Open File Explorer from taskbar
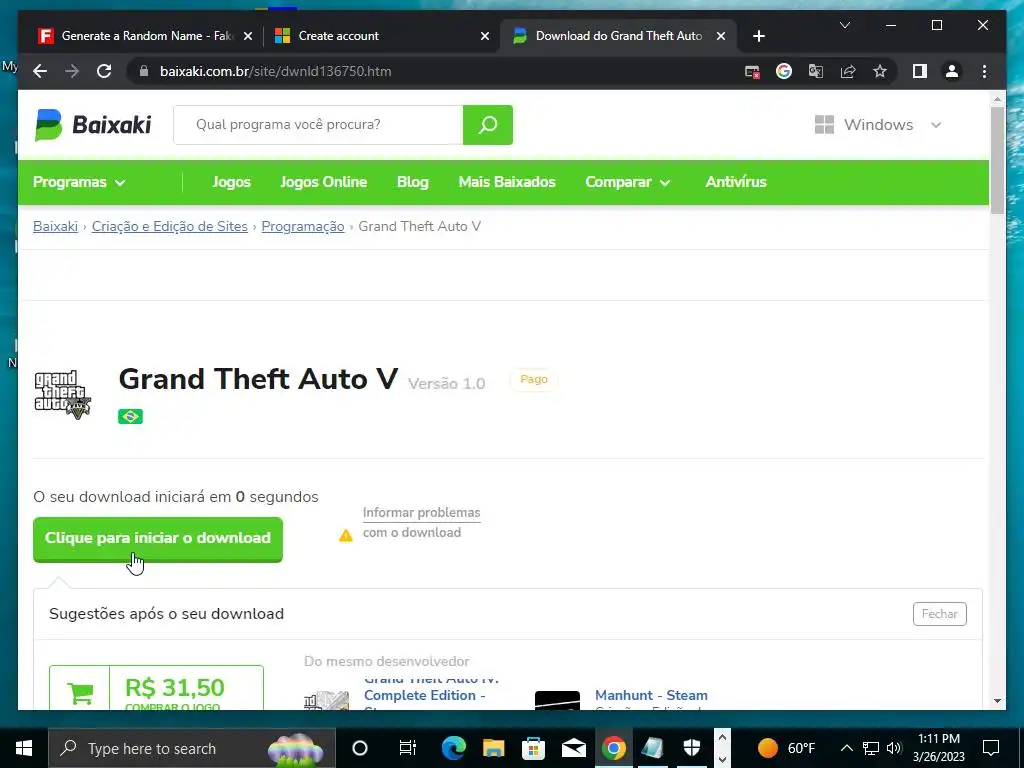The height and width of the screenshot is (768, 1024). point(494,748)
